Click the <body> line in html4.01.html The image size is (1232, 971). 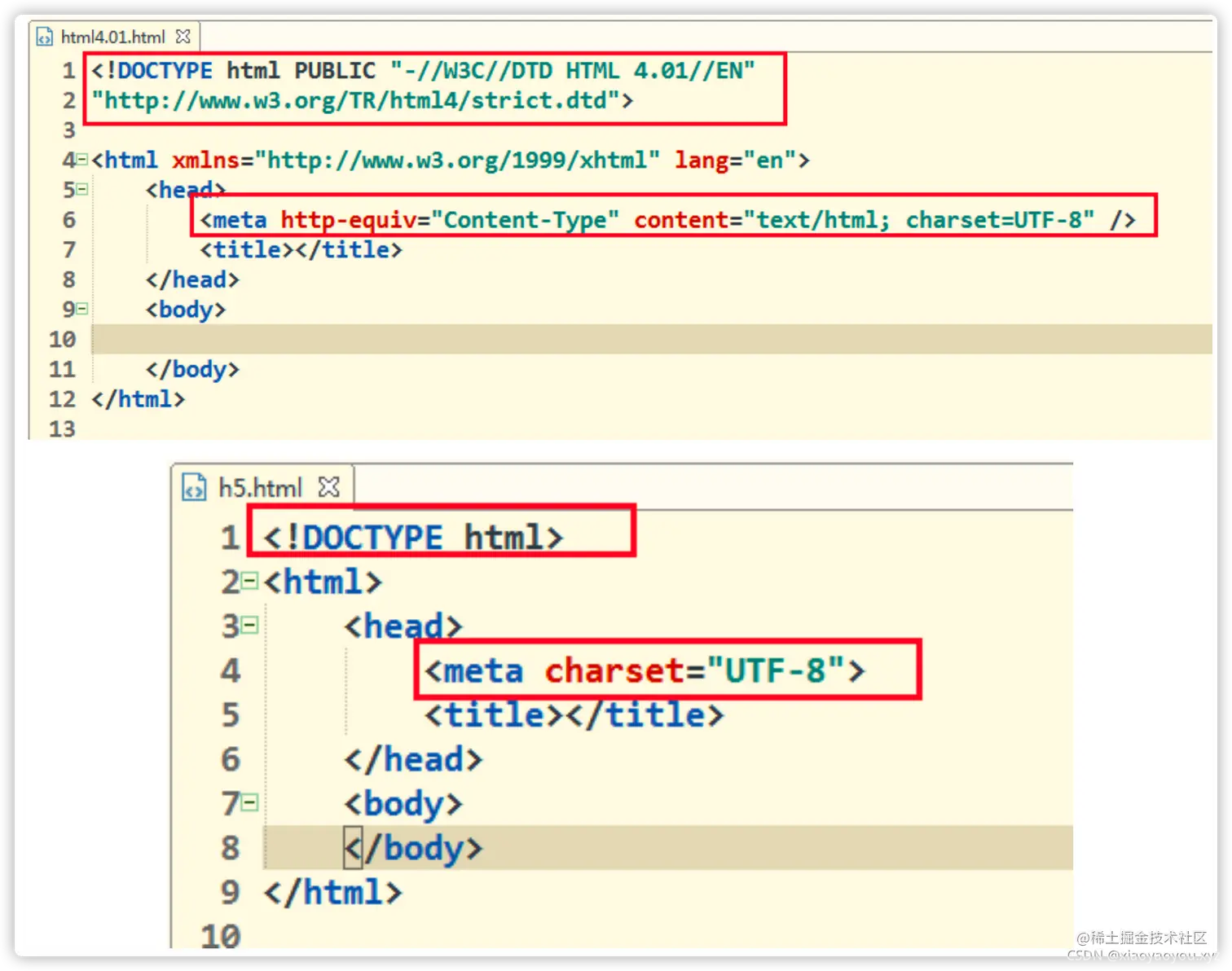[186, 310]
